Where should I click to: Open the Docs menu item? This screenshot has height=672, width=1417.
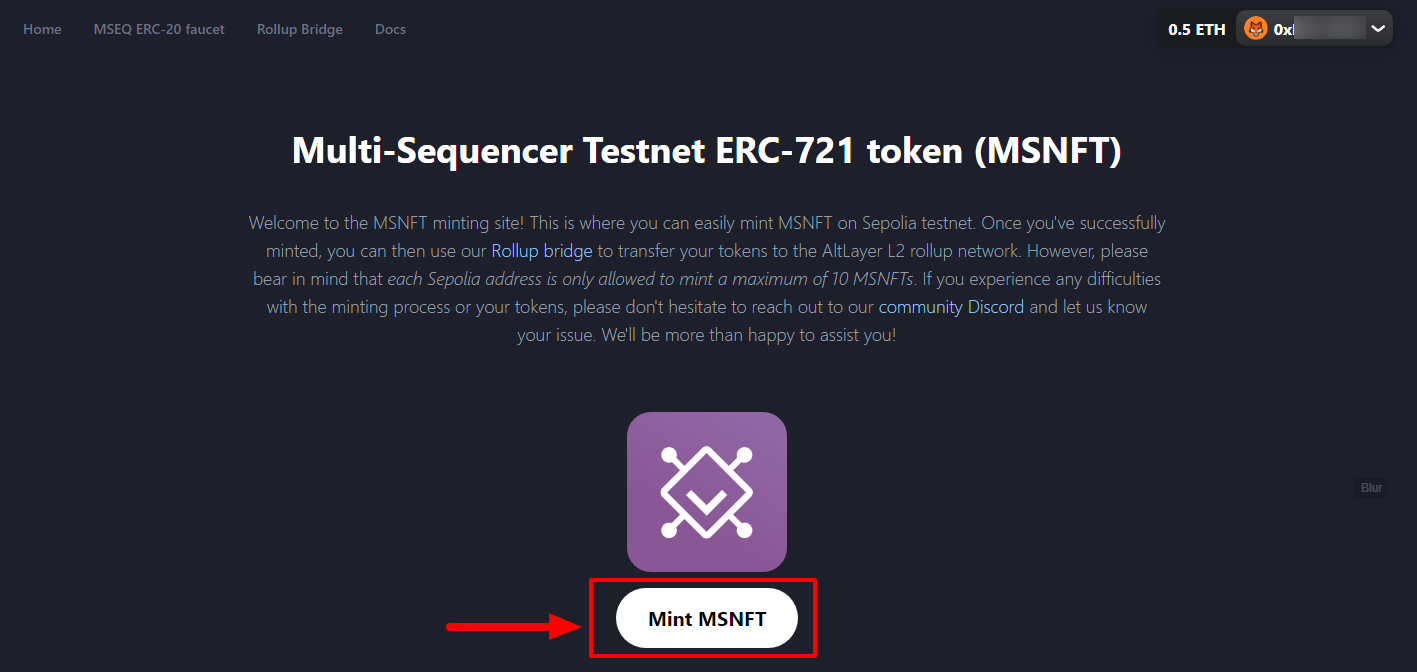point(390,29)
